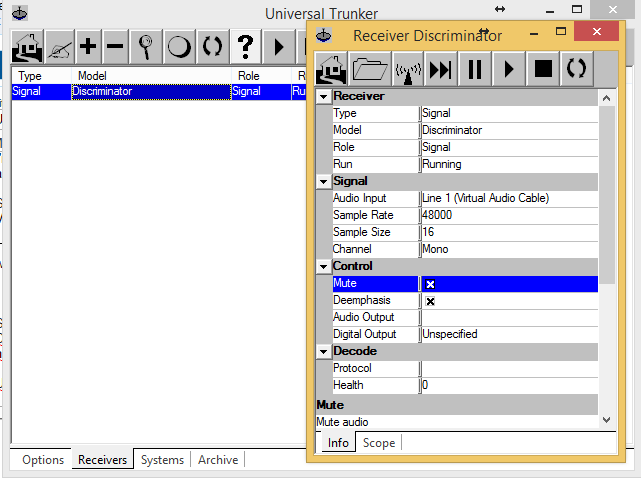Remove receiver with the minus icon

[x=115, y=47]
